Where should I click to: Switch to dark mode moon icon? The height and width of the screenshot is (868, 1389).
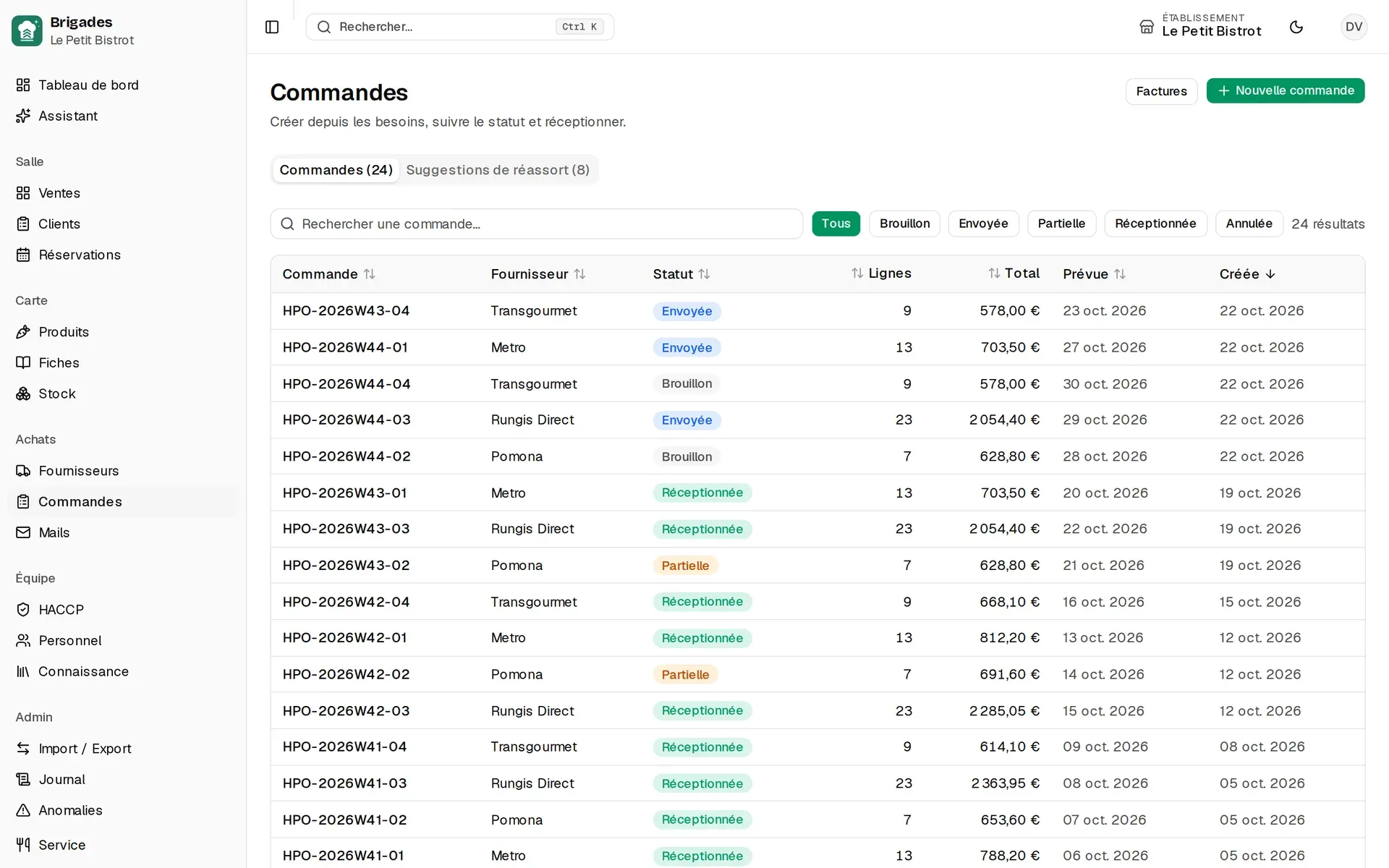[1296, 27]
